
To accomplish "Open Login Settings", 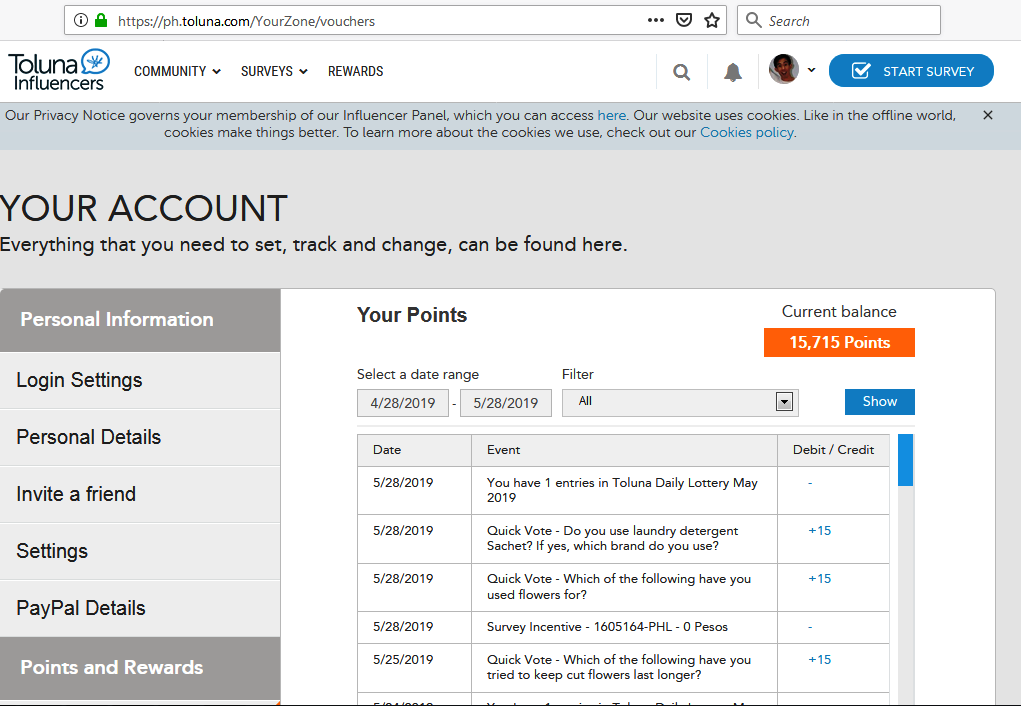I will tap(140, 380).
